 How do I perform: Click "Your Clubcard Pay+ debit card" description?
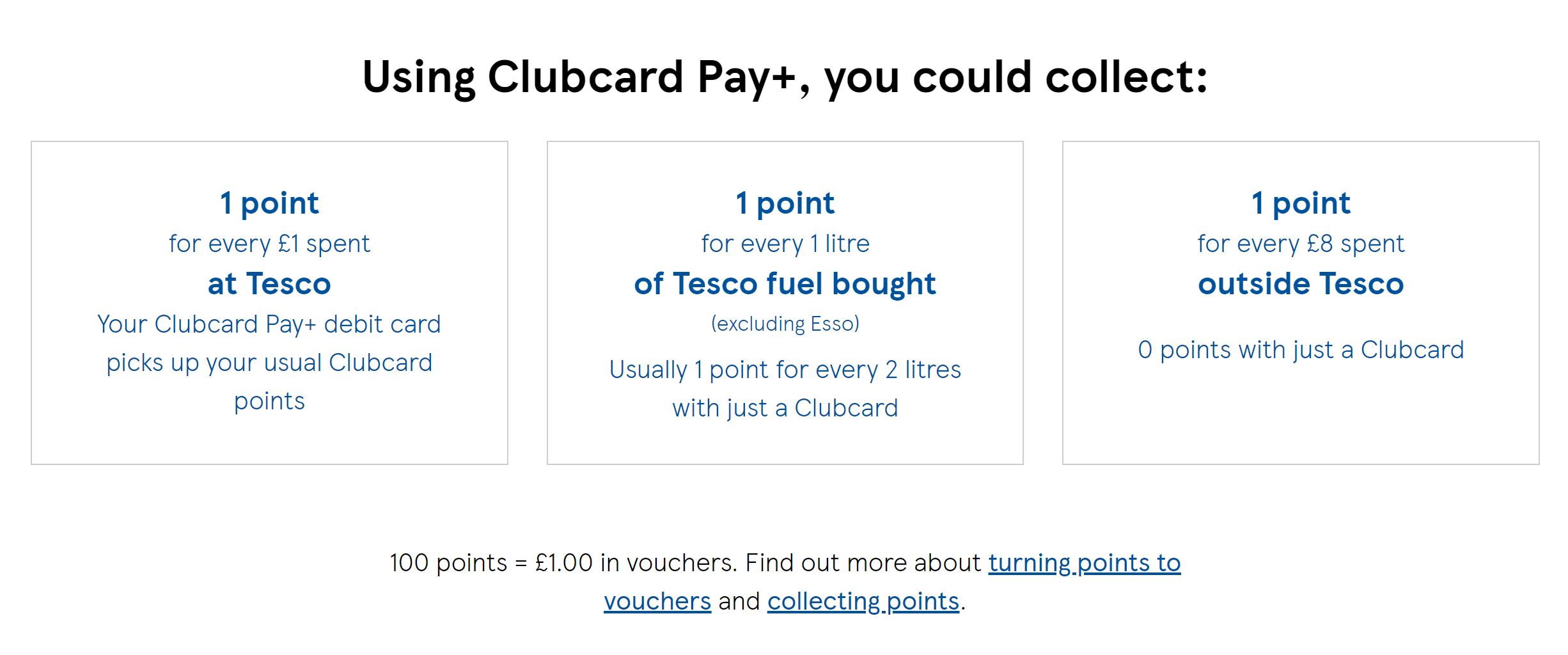pos(269,324)
